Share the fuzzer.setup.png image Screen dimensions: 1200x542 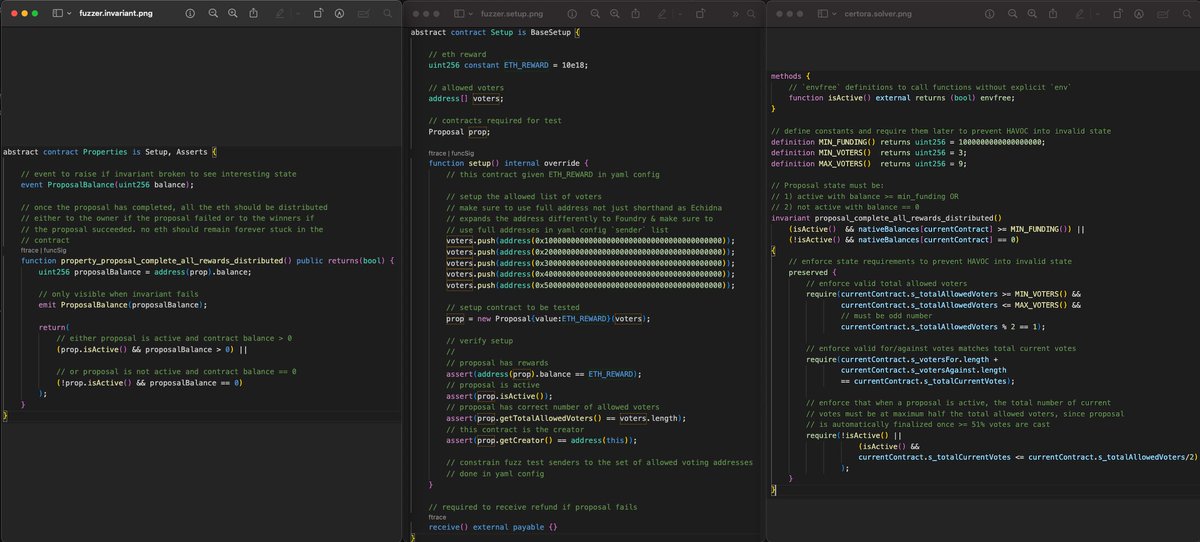(x=636, y=14)
